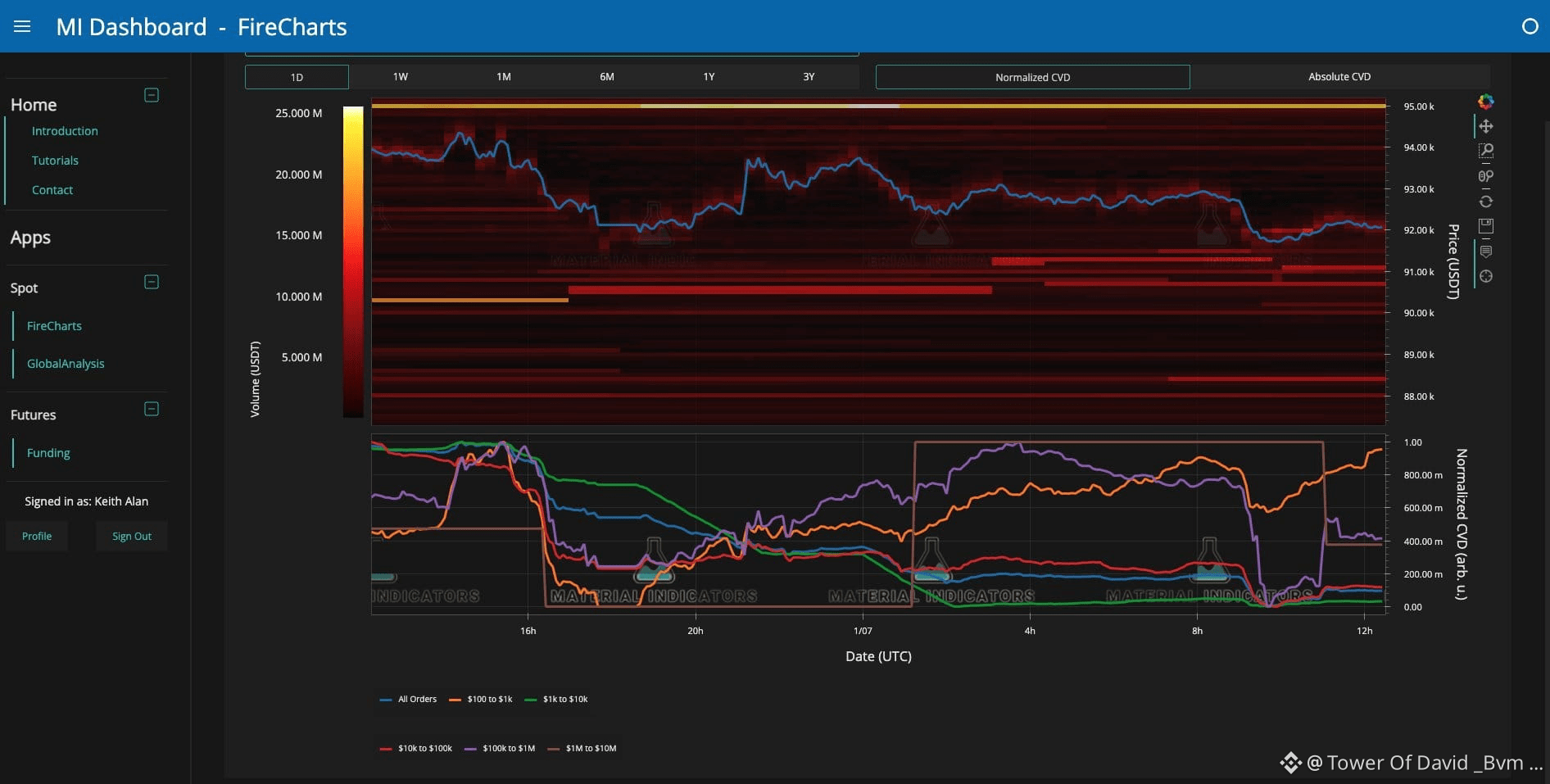Collapse the Home section
Image resolution: width=1550 pixels, height=784 pixels.
152,95
